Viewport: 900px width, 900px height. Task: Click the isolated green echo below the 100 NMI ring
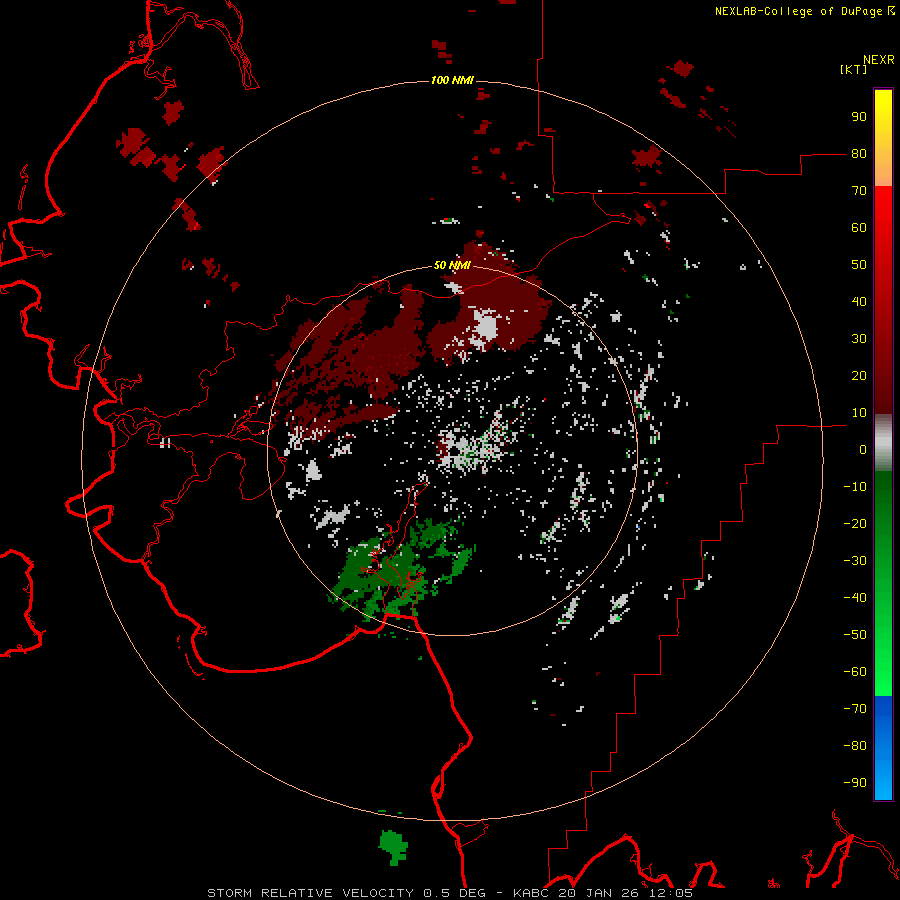tap(393, 847)
